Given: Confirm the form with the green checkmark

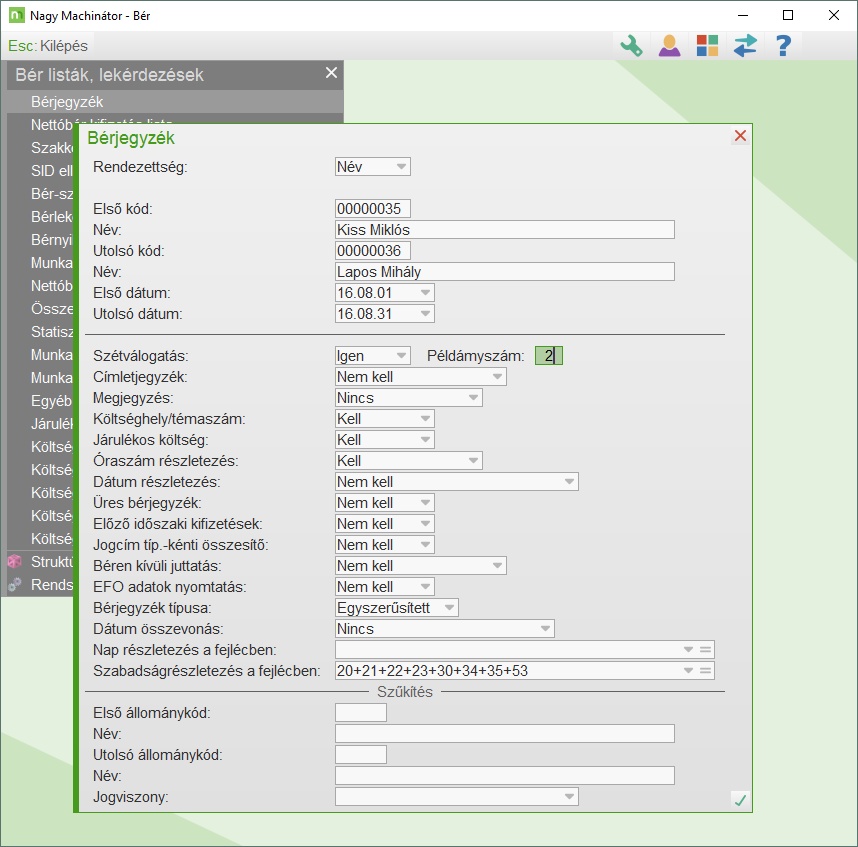Looking at the screenshot, I should [x=739, y=799].
